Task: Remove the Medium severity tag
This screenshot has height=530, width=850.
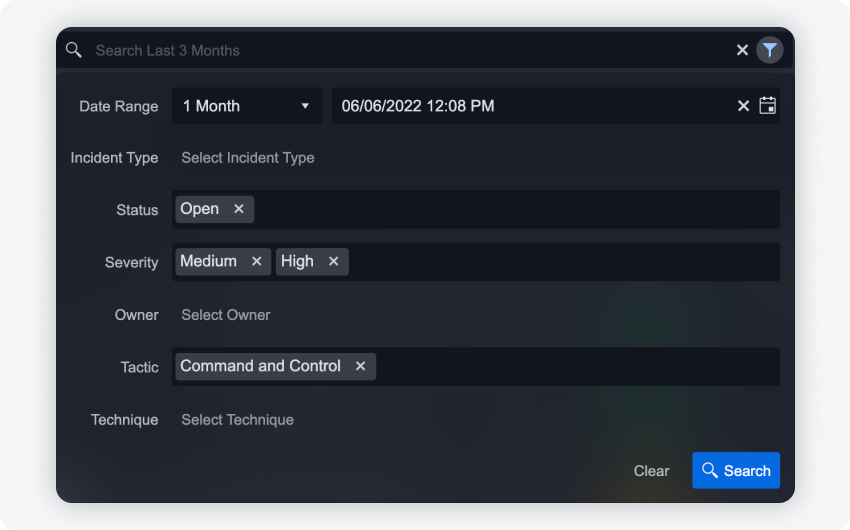Action: point(257,261)
